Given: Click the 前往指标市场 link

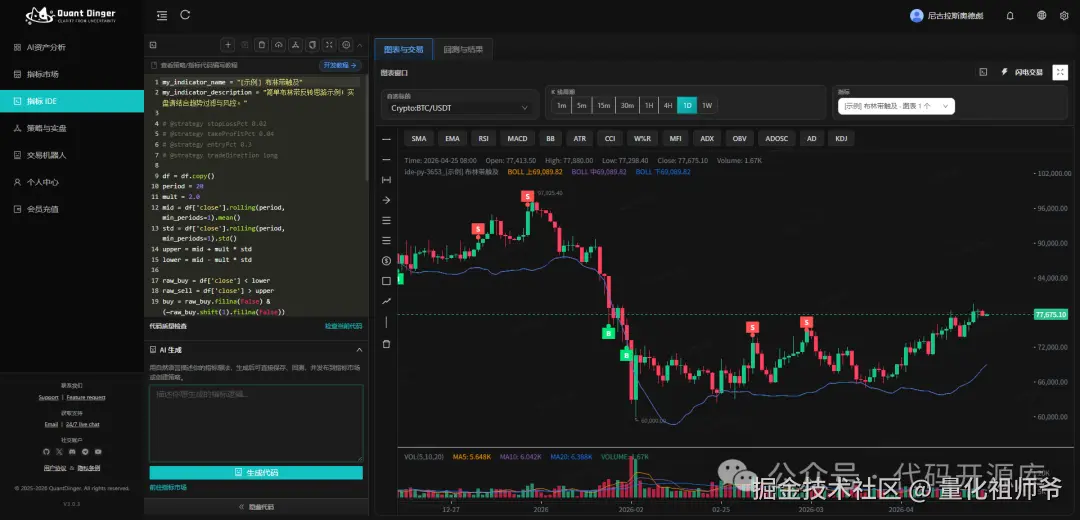Looking at the screenshot, I should [168, 487].
